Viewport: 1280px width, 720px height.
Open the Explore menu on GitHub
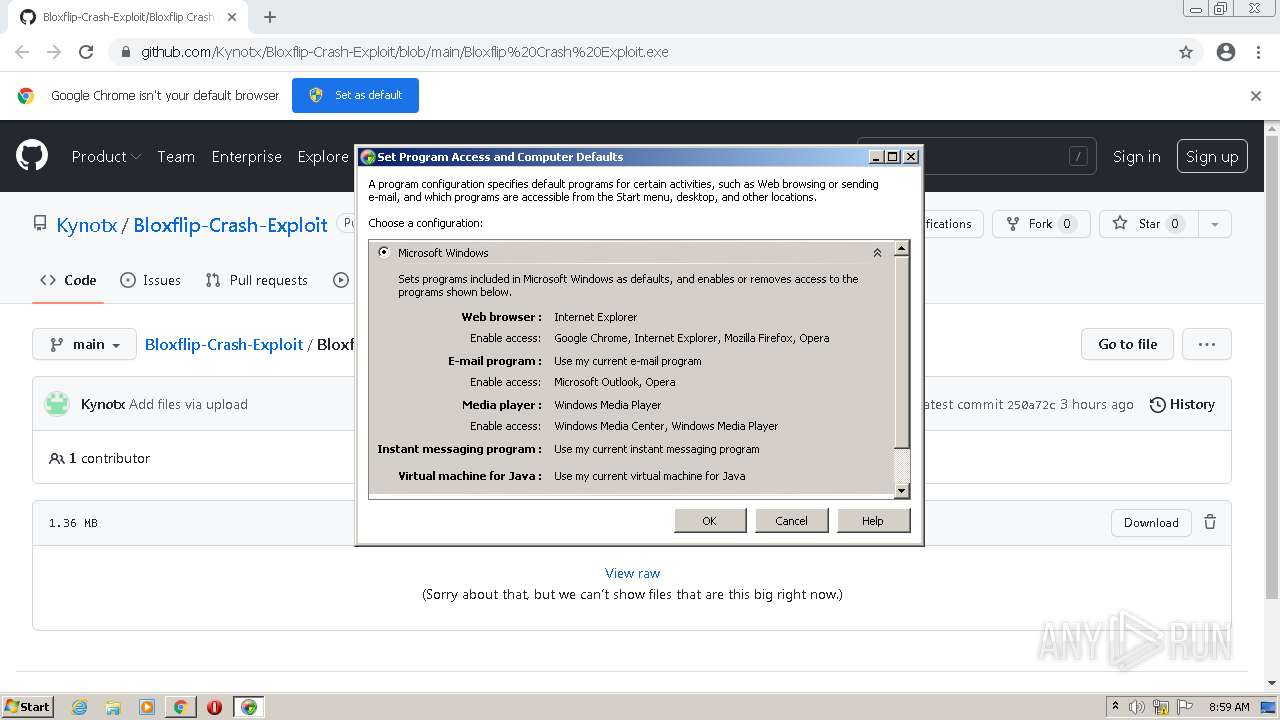pos(323,156)
